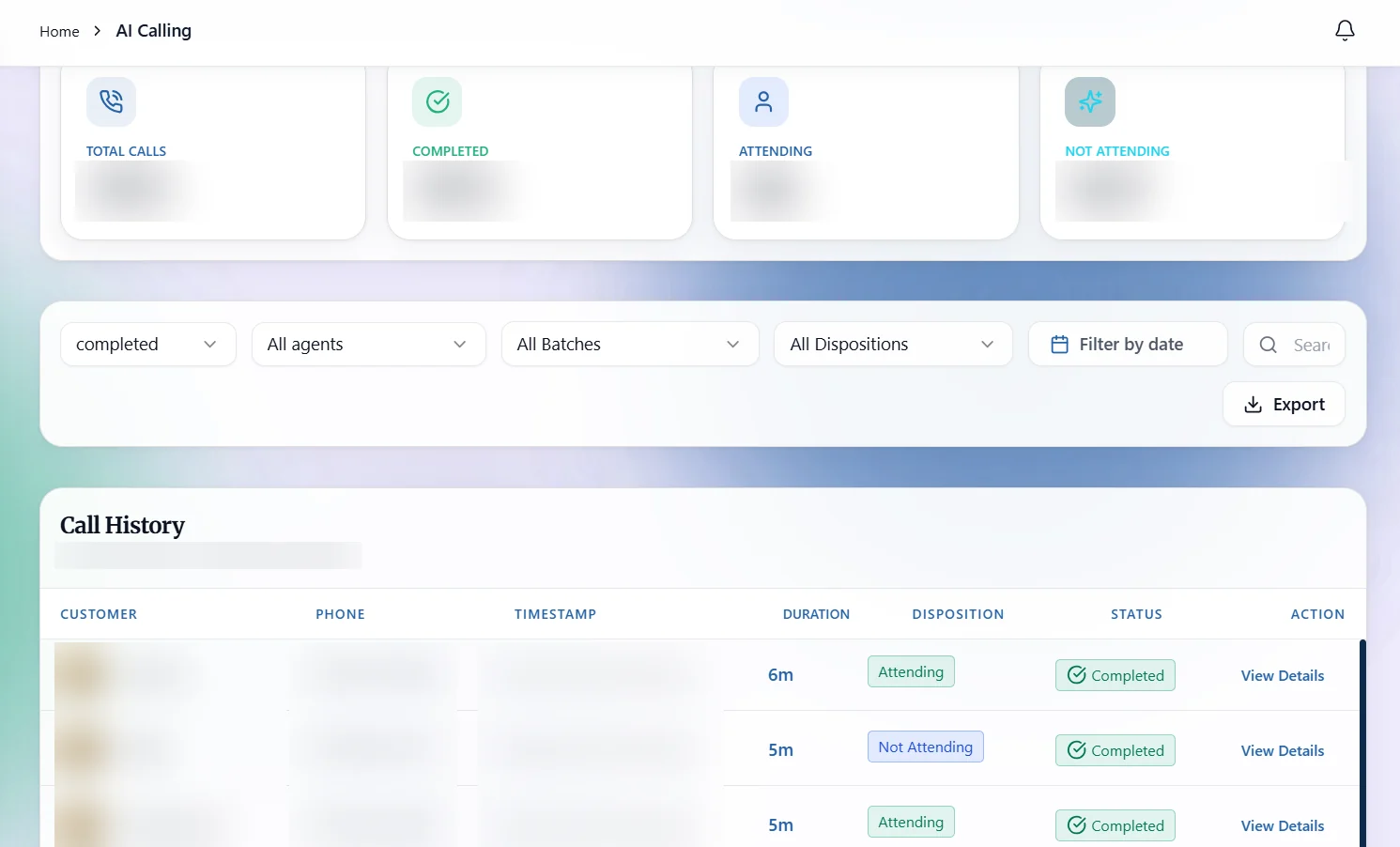The width and height of the screenshot is (1400, 847).
Task: Expand the All Dispositions dropdown
Action: [893, 345]
